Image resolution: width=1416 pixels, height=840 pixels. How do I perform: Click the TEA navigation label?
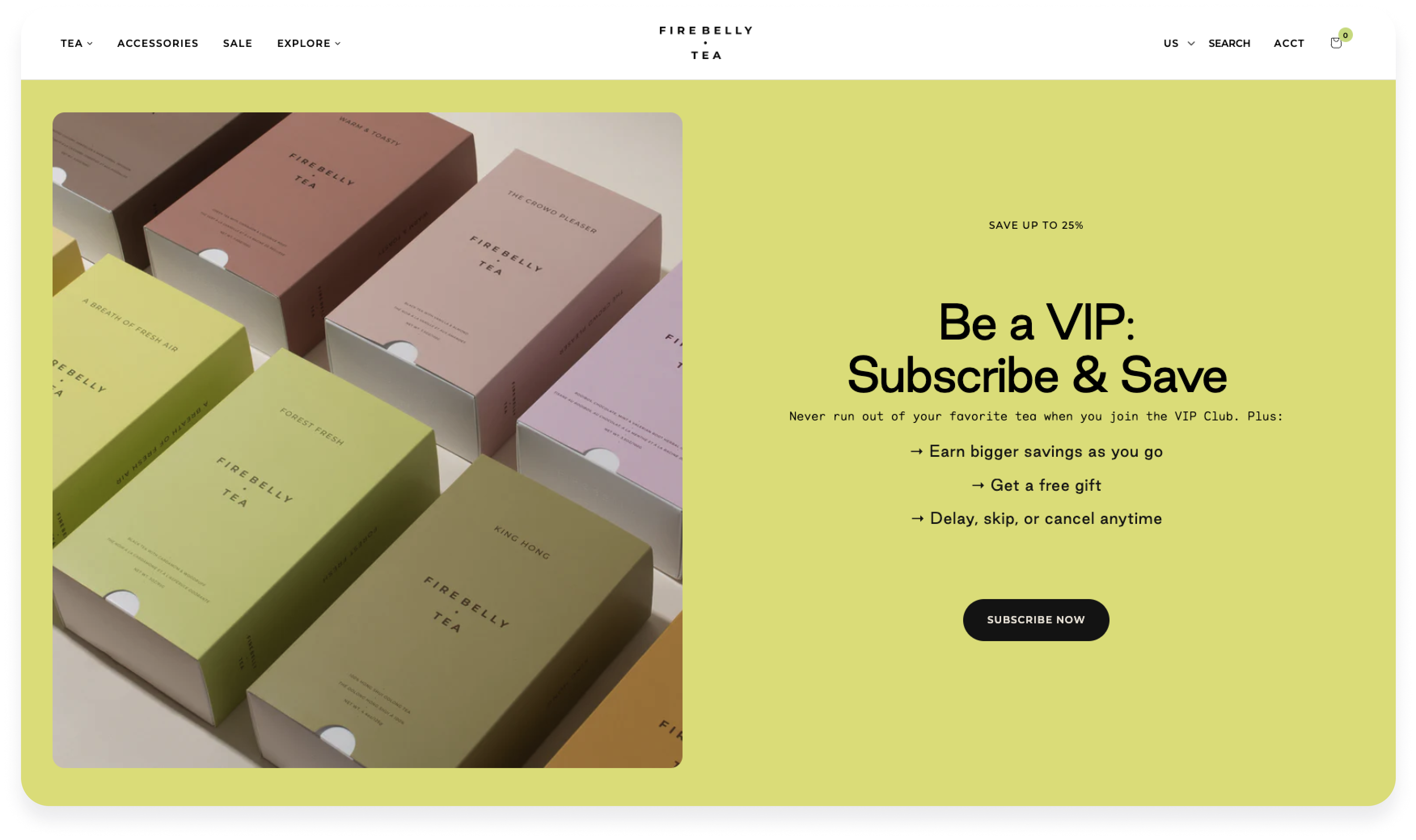click(x=72, y=44)
